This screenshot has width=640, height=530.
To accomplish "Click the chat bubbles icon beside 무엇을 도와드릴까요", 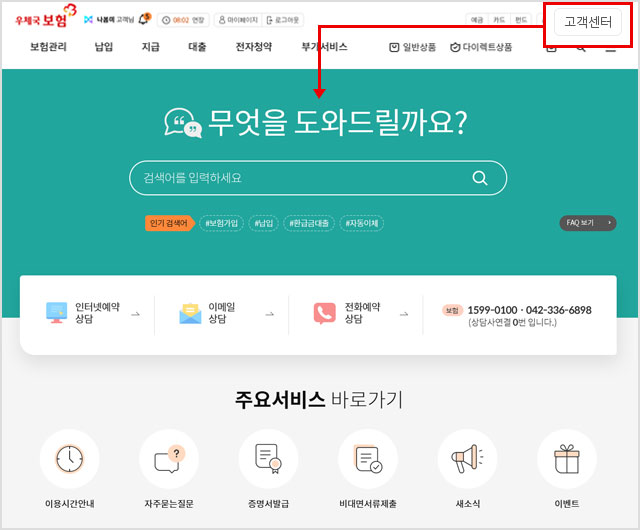I will pyautogui.click(x=183, y=123).
